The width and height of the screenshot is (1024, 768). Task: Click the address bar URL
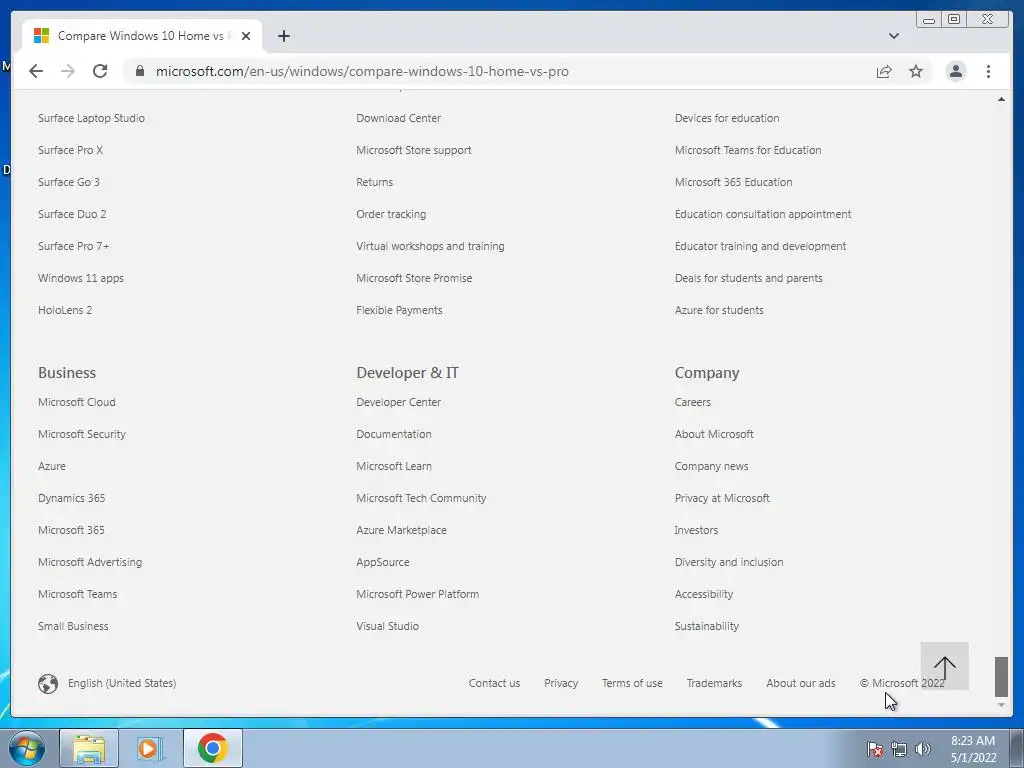click(362, 71)
